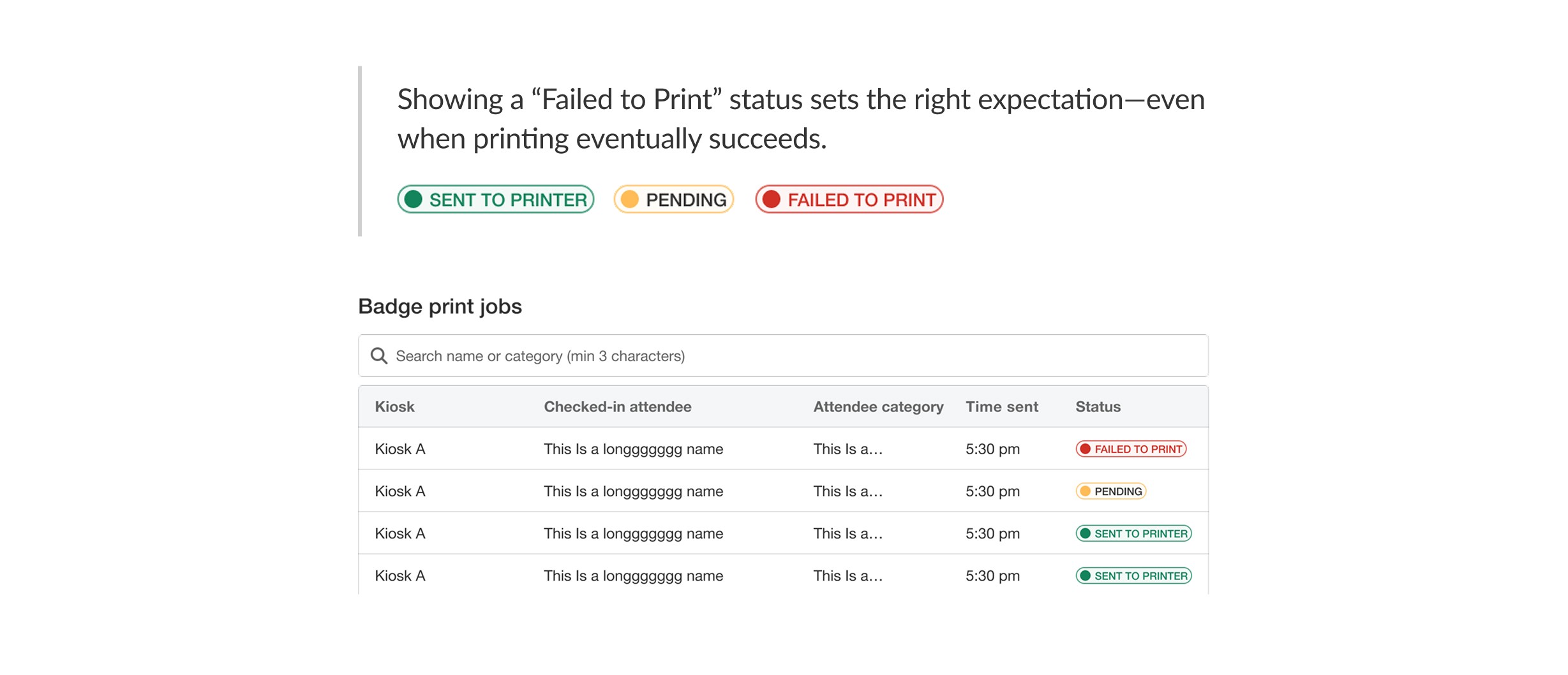Image resolution: width=1568 pixels, height=675 pixels.
Task: Sort by the Kiosk column header
Action: [394, 407]
